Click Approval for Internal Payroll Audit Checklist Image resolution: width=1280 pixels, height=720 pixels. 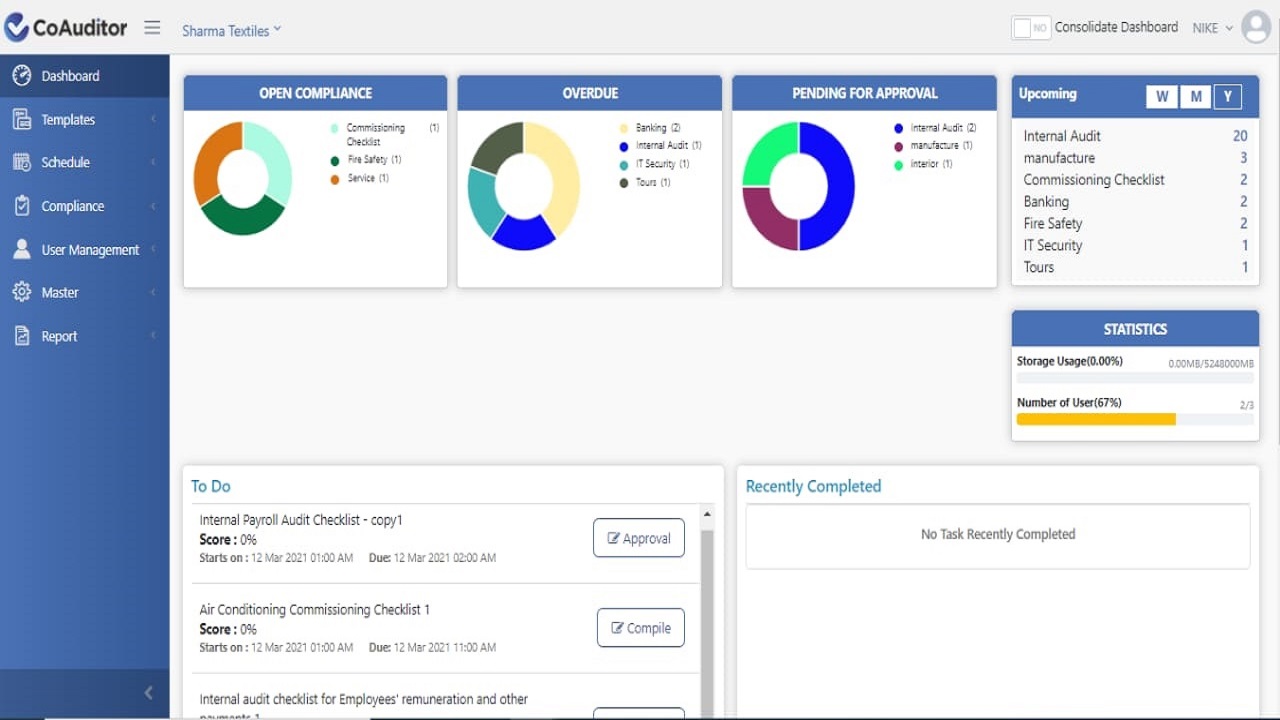(x=638, y=537)
